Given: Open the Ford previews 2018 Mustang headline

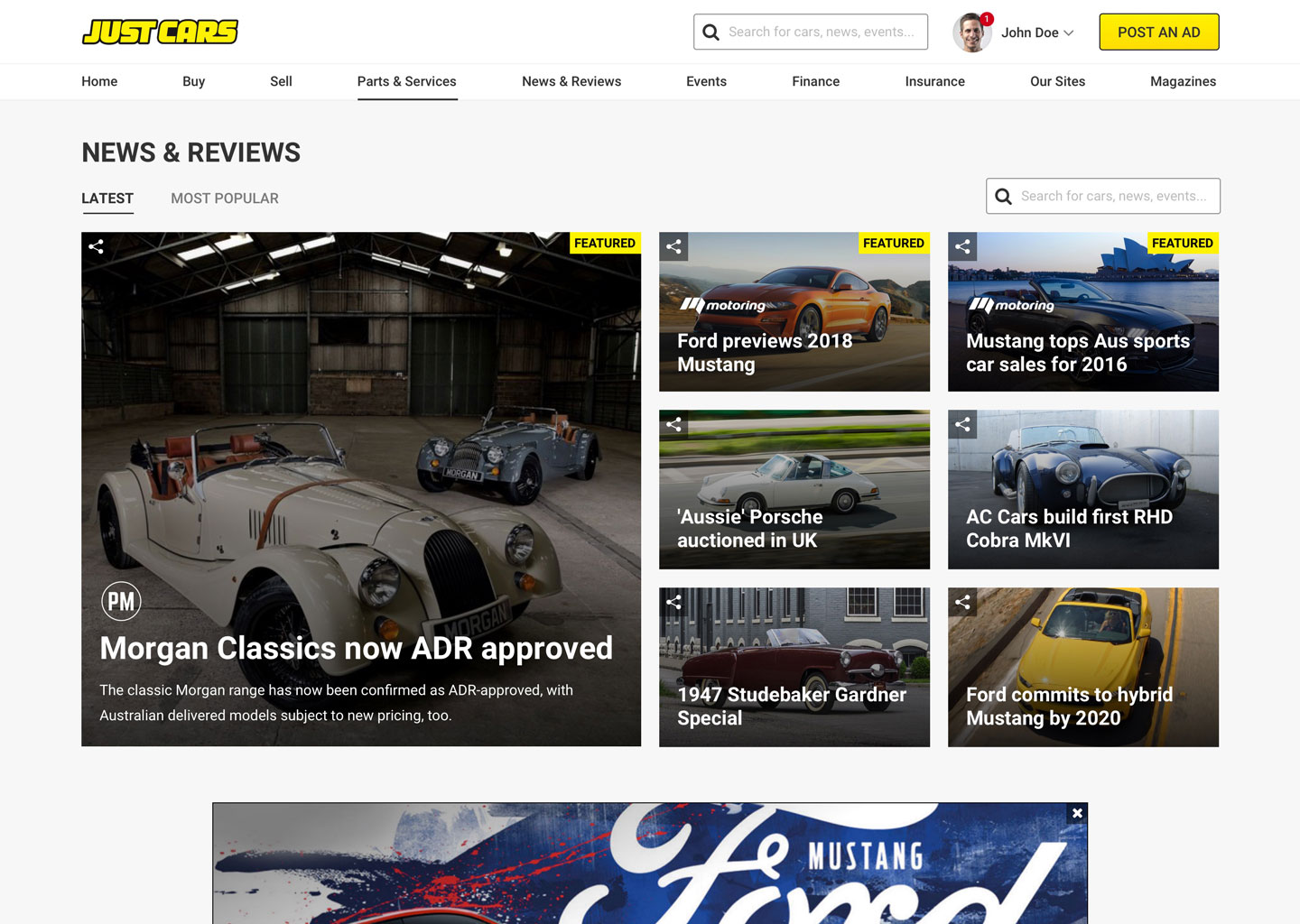Looking at the screenshot, I should click(765, 353).
